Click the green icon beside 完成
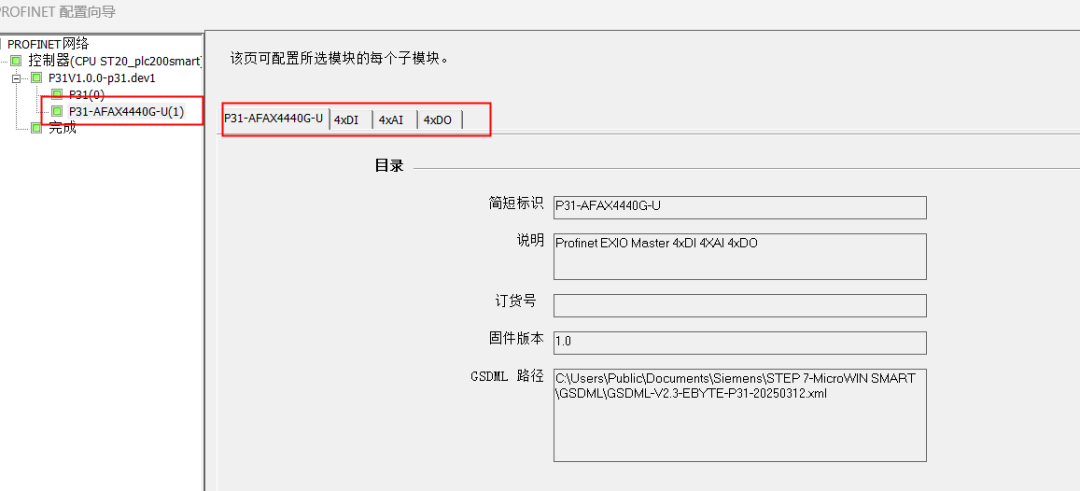Screen dimensions: 1080x491 tap(37, 128)
